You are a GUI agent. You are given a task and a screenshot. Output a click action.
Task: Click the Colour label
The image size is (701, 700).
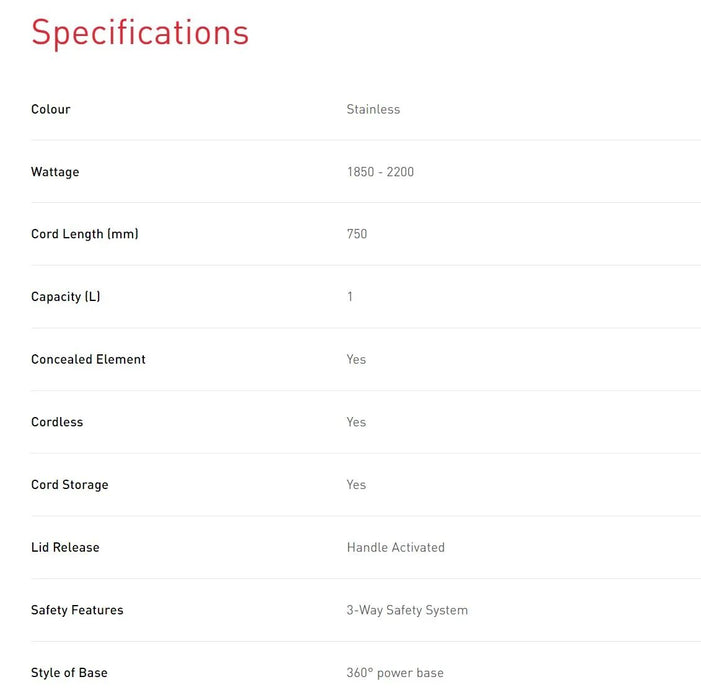(51, 109)
